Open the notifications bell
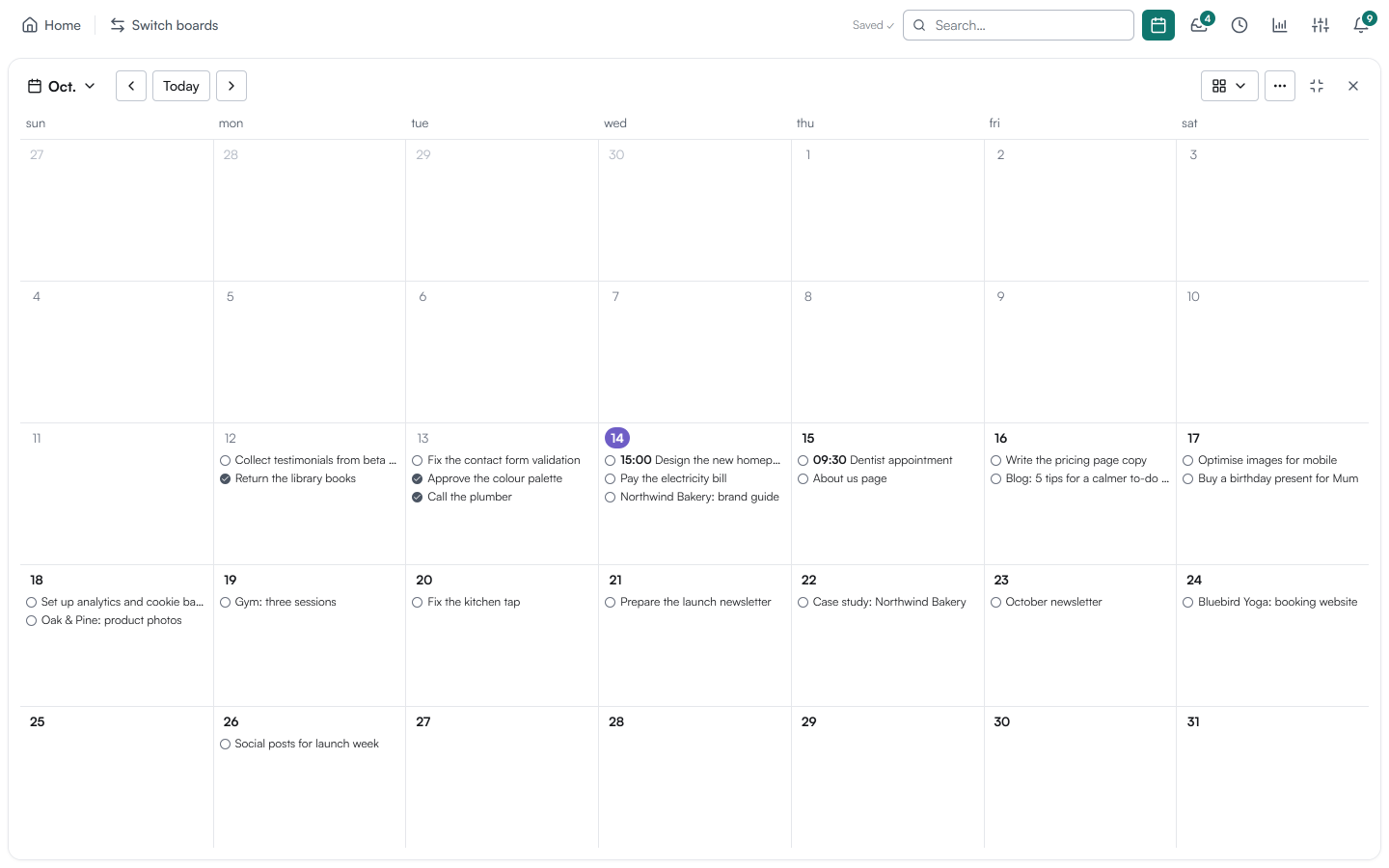The image size is (1389, 868). (1361, 25)
